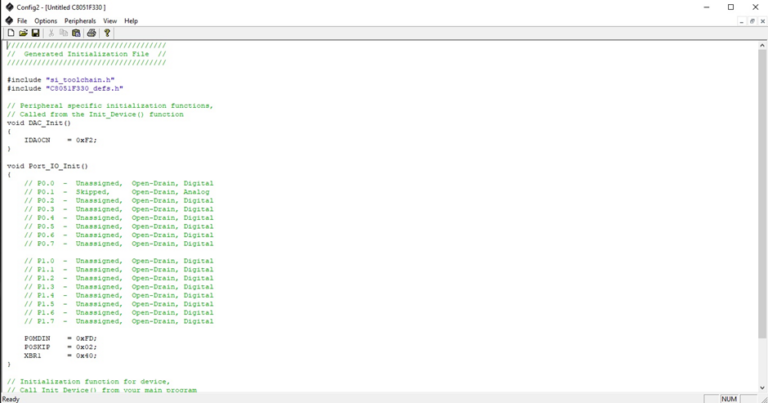
Task: Restore the inner document window
Action: 750,20
